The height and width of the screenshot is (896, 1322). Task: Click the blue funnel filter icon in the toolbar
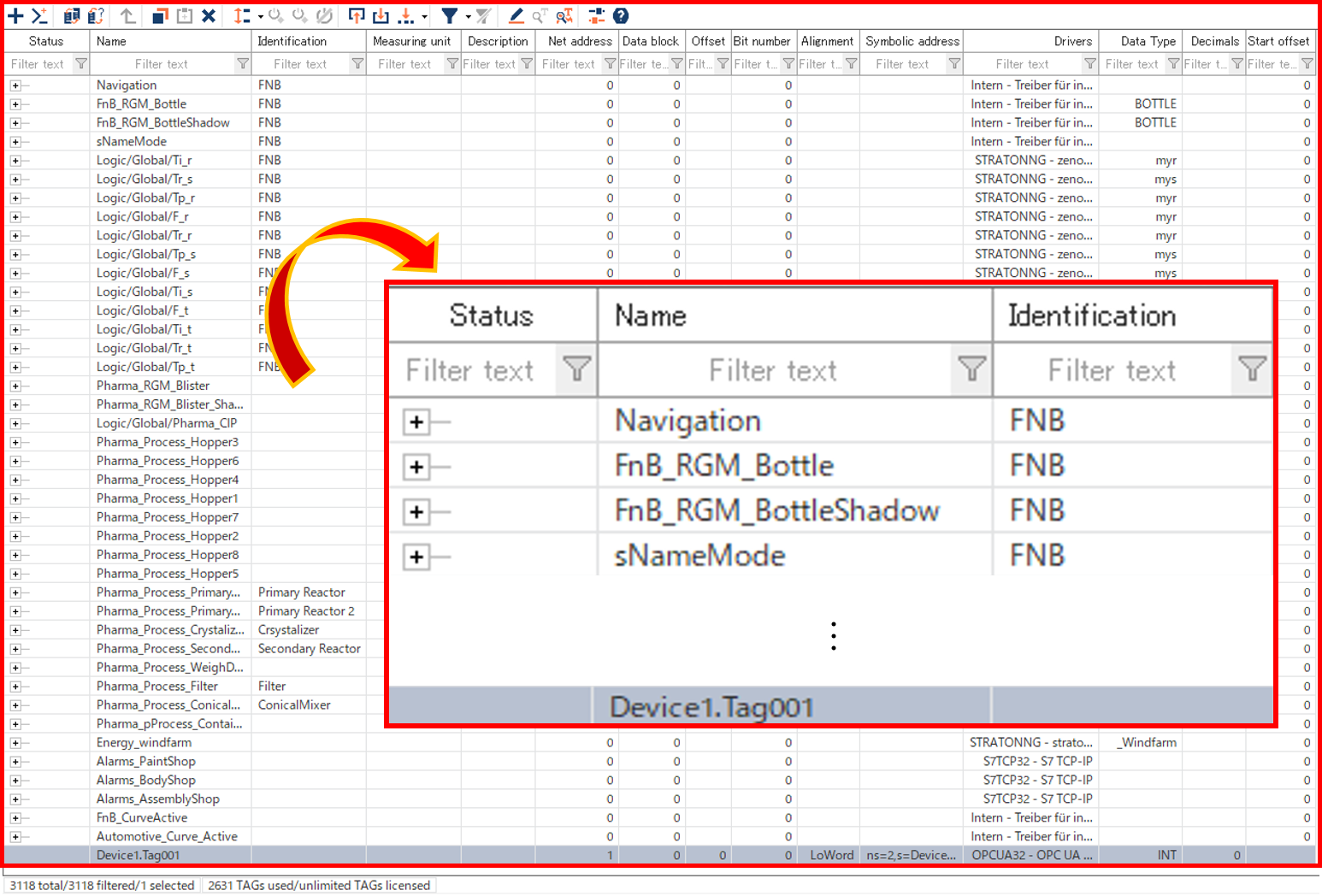coord(449,15)
